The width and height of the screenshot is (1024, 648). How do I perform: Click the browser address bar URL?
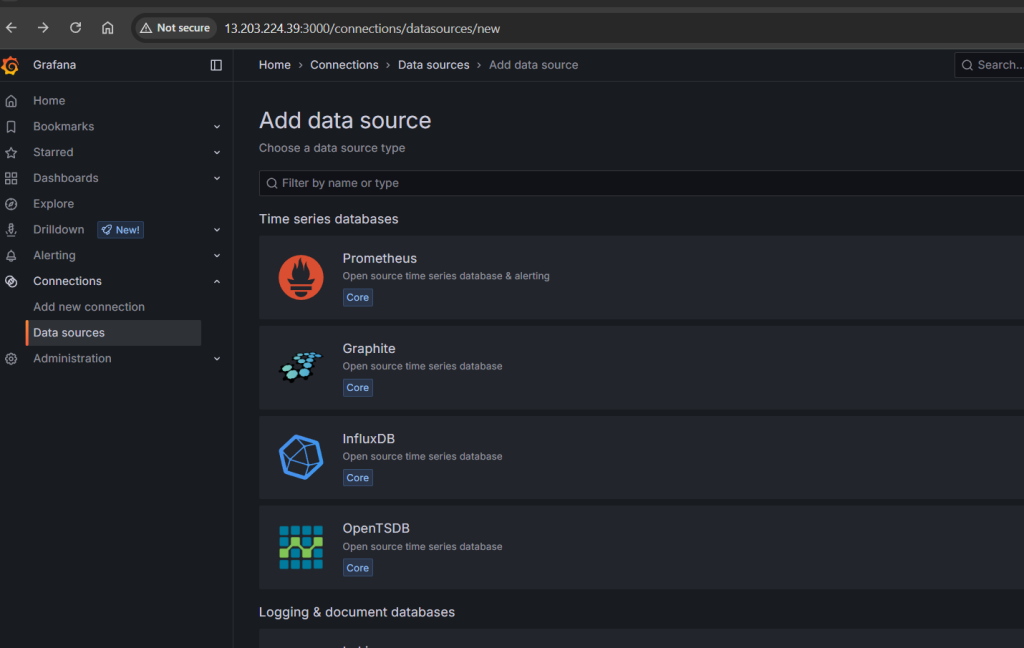[362, 29]
